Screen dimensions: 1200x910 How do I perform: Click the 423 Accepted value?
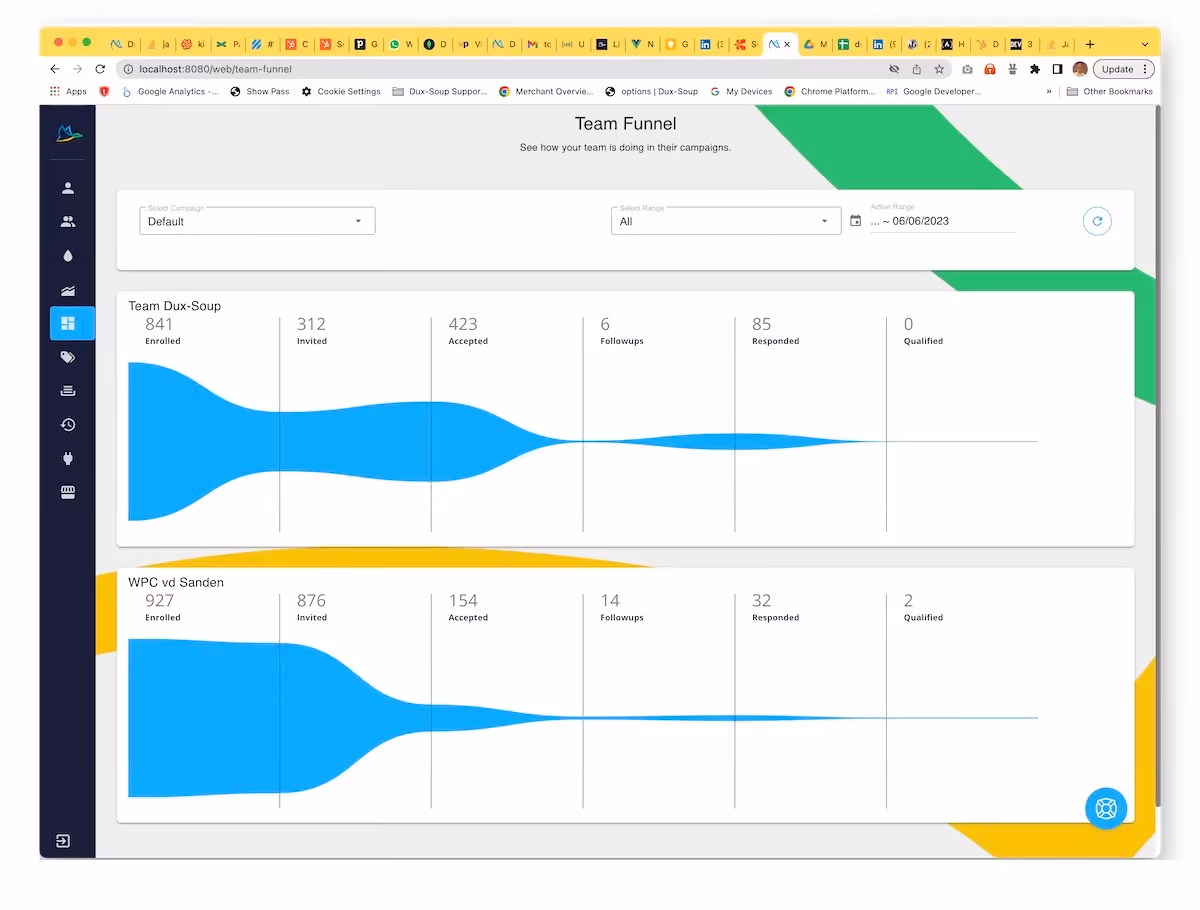[463, 324]
